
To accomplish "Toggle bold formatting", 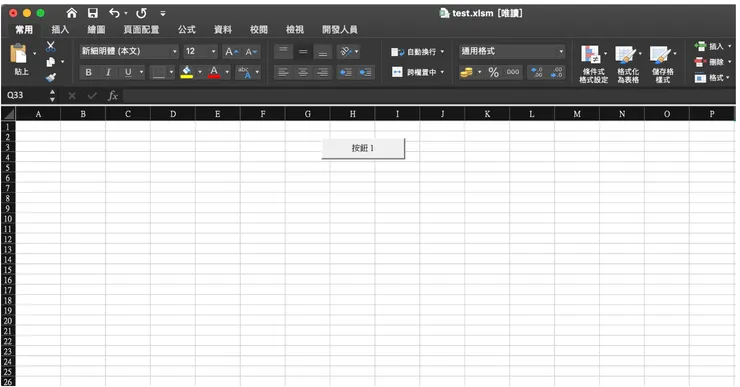I will pyautogui.click(x=88, y=72).
